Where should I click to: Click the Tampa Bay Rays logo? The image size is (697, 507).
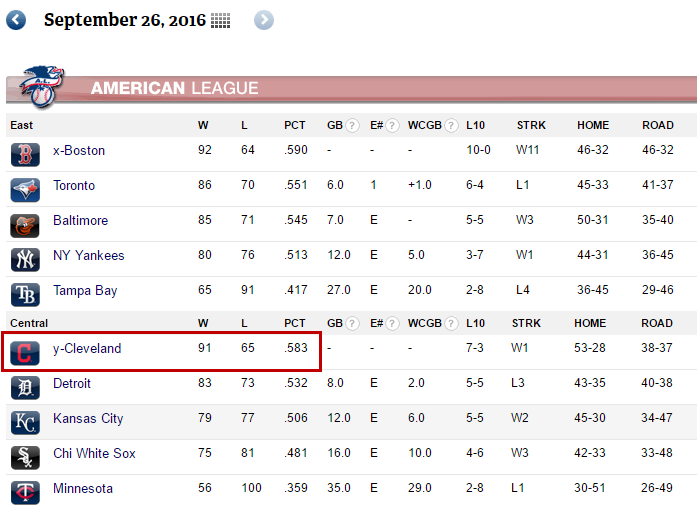pyautogui.click(x=25, y=295)
